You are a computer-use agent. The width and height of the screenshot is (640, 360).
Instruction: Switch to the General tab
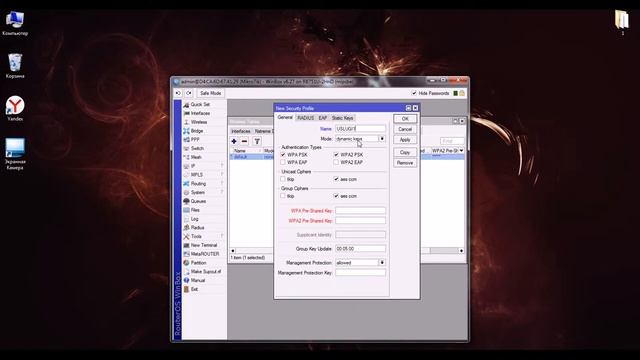tap(285, 118)
